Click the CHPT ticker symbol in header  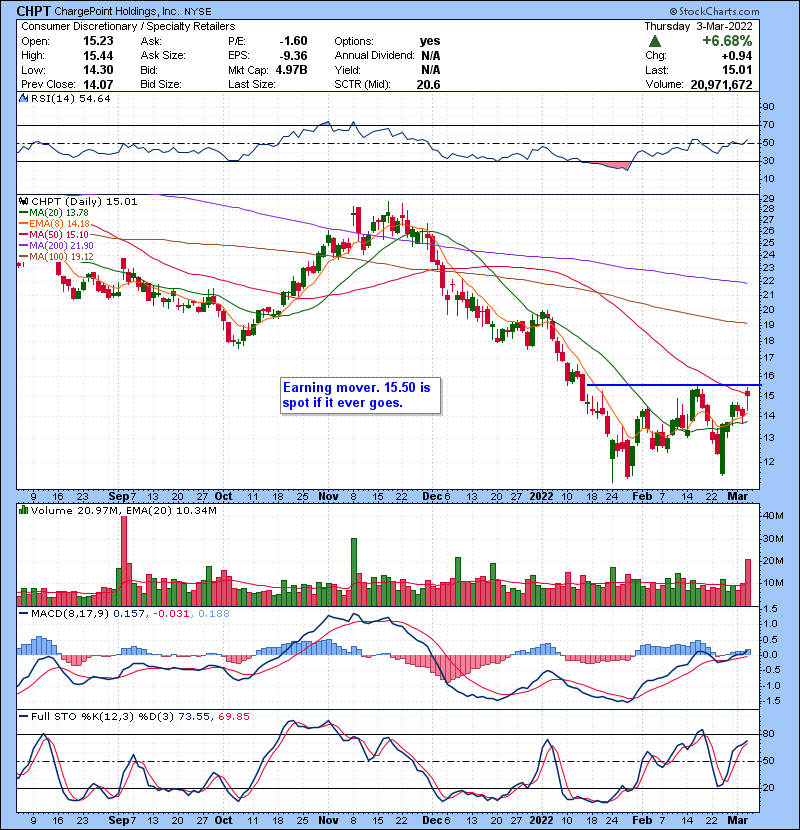tap(34, 11)
